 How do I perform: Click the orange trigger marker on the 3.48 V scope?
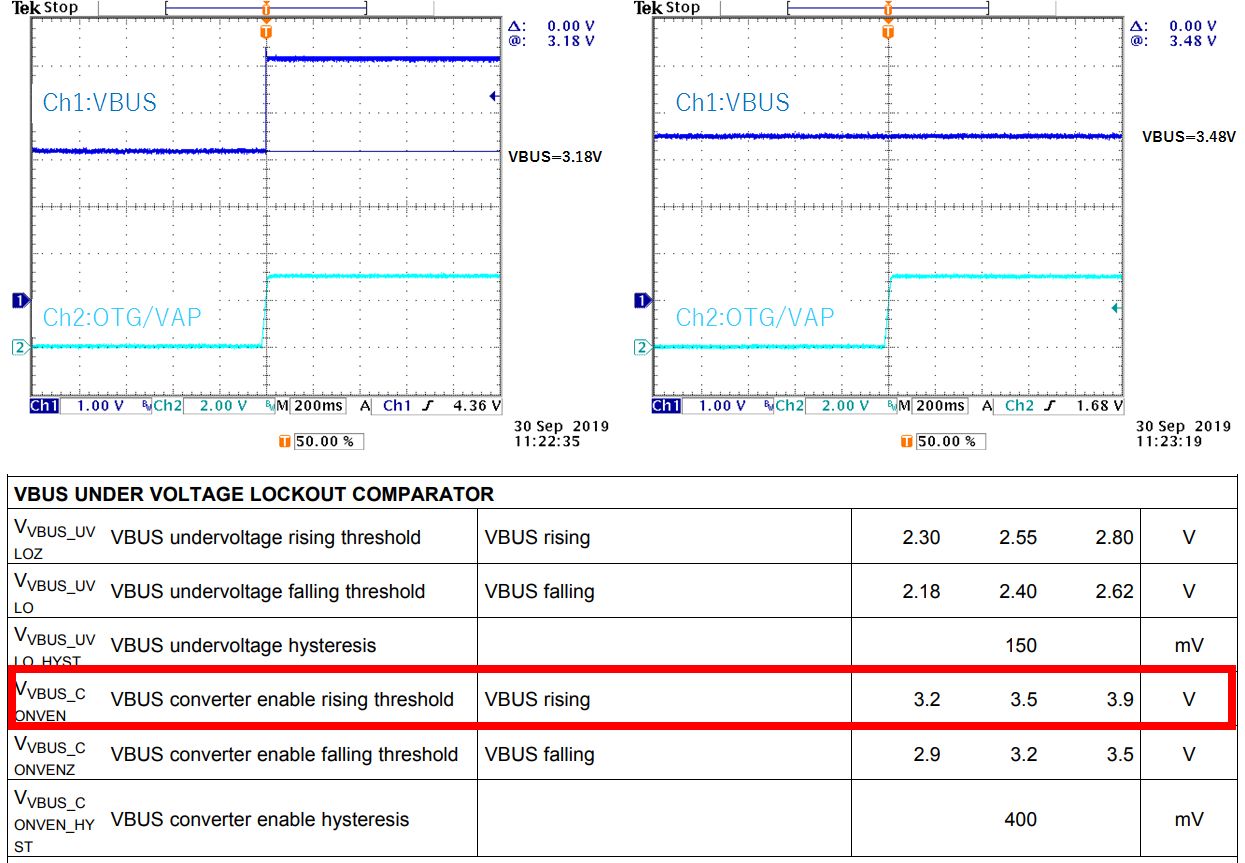[x=887, y=32]
